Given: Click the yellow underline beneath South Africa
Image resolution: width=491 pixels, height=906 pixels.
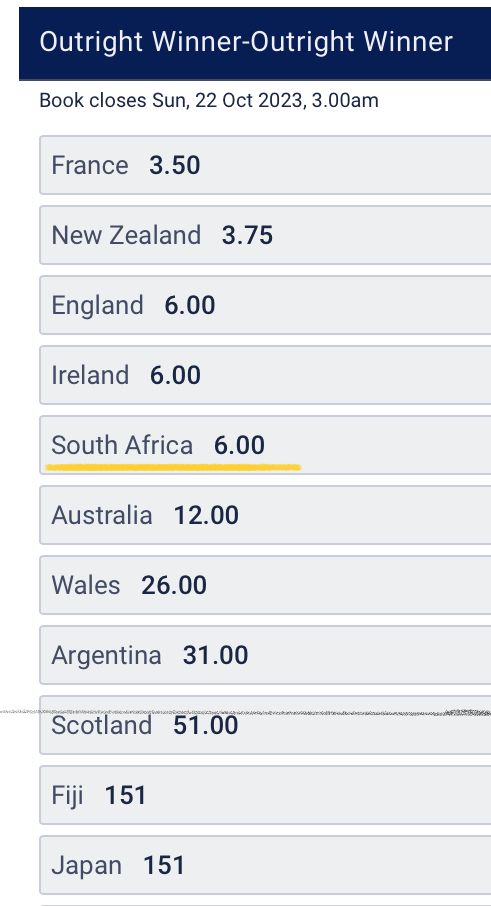Looking at the screenshot, I should [173, 466].
